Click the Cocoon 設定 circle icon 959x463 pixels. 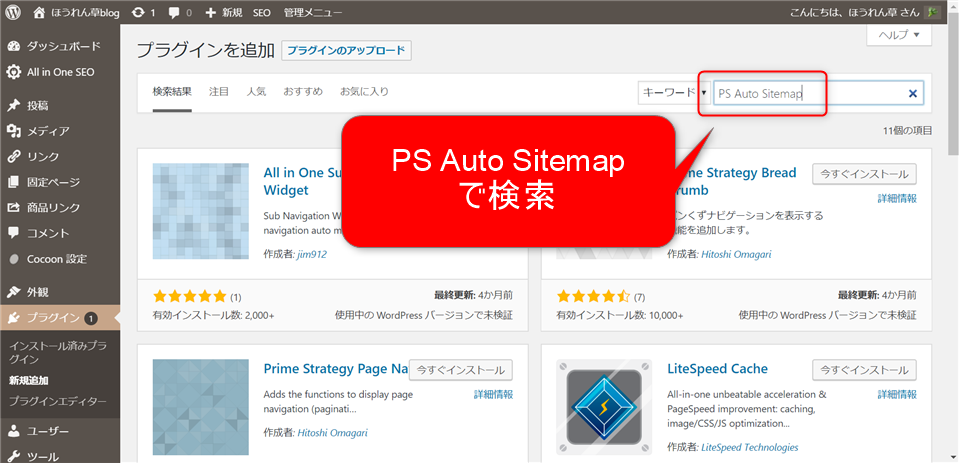14,259
